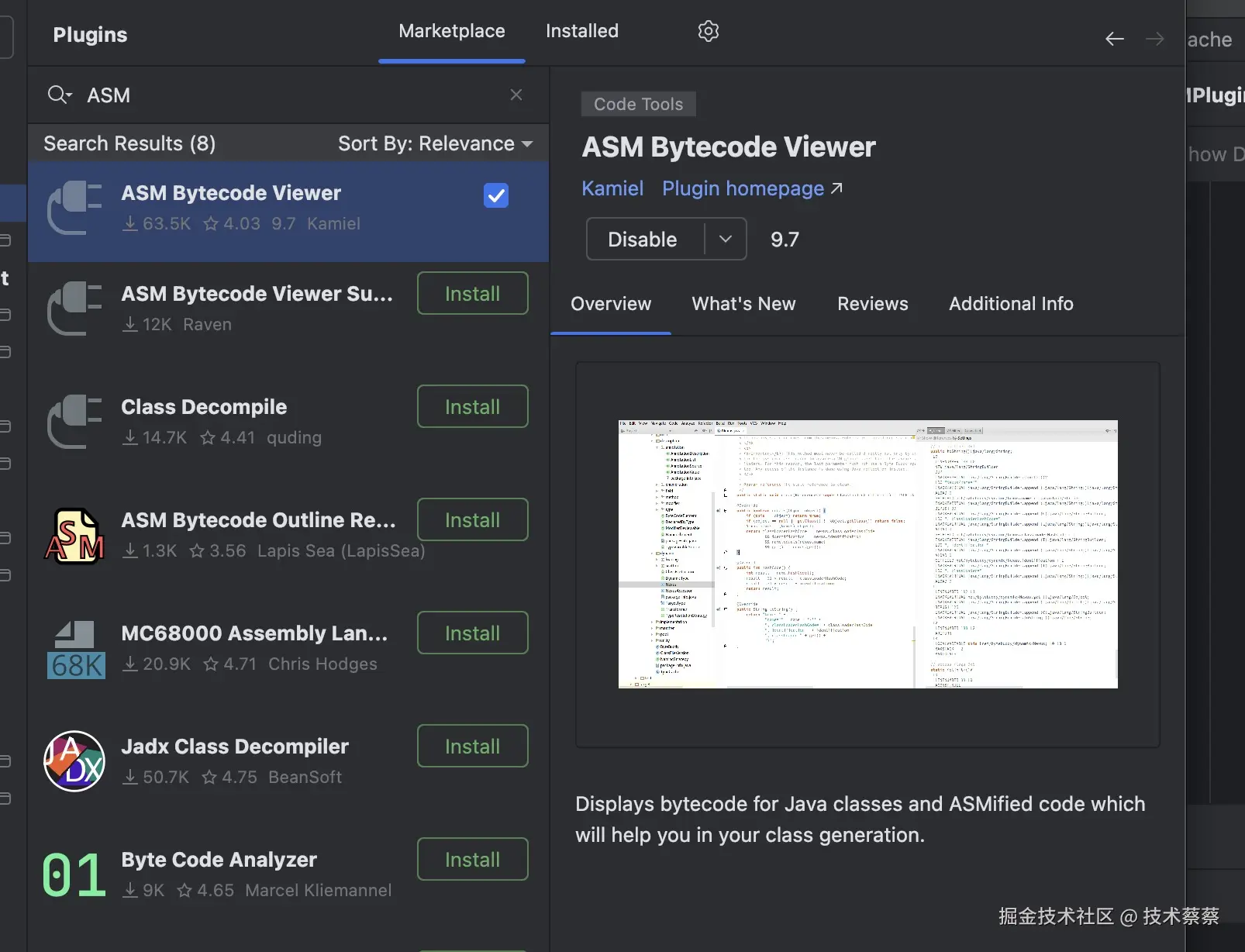Click the plugin description paragraph
This screenshot has height=952, width=1245.
(x=860, y=819)
